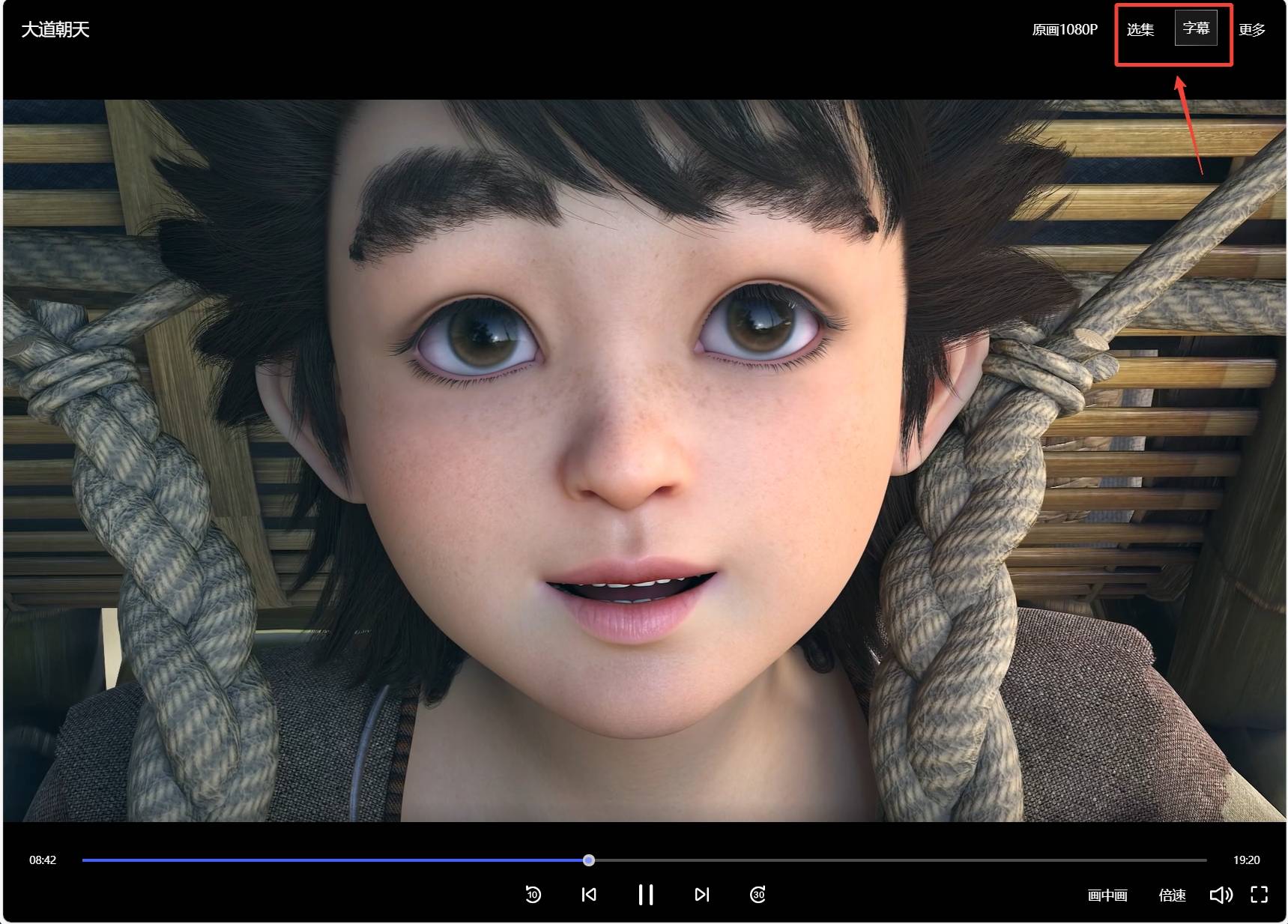Enter fullscreen mode
This screenshot has width=1288, height=924.
click(x=1260, y=895)
